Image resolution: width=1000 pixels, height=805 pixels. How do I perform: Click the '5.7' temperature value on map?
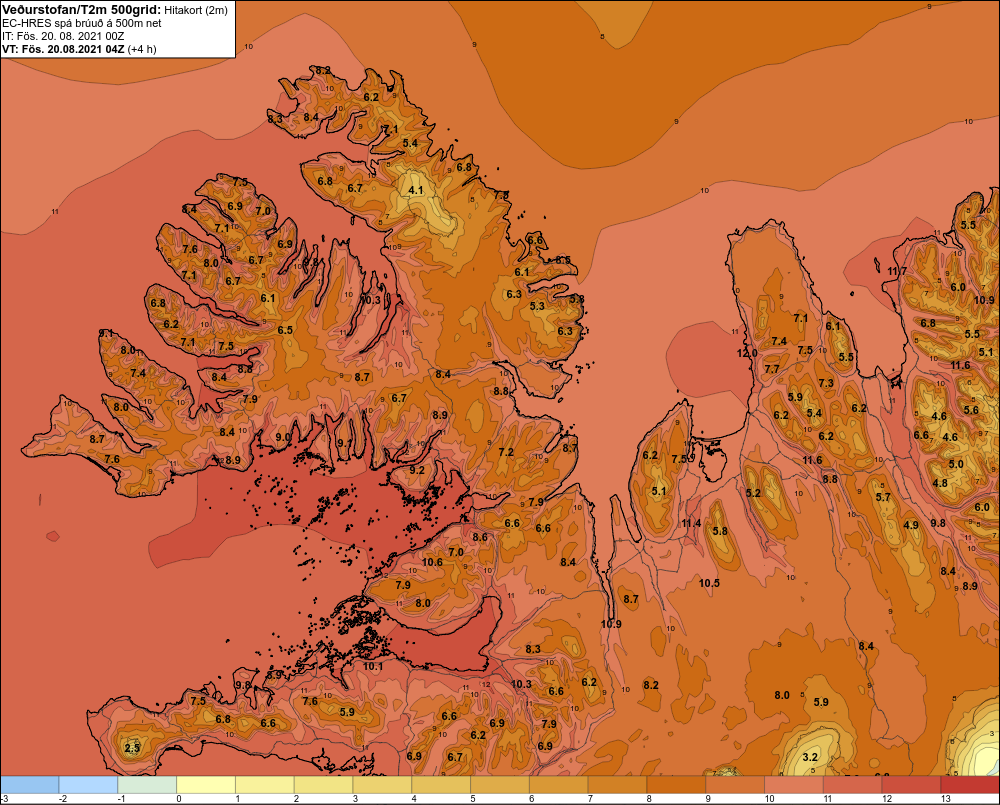coord(883,497)
